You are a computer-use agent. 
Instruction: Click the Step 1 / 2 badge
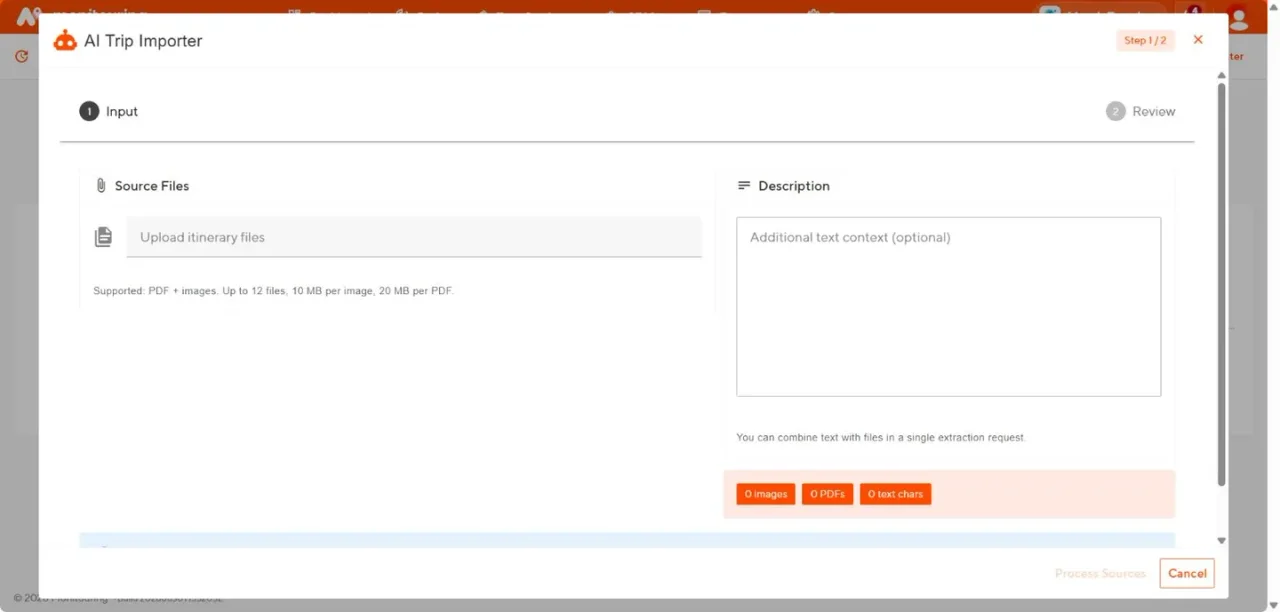point(1145,40)
